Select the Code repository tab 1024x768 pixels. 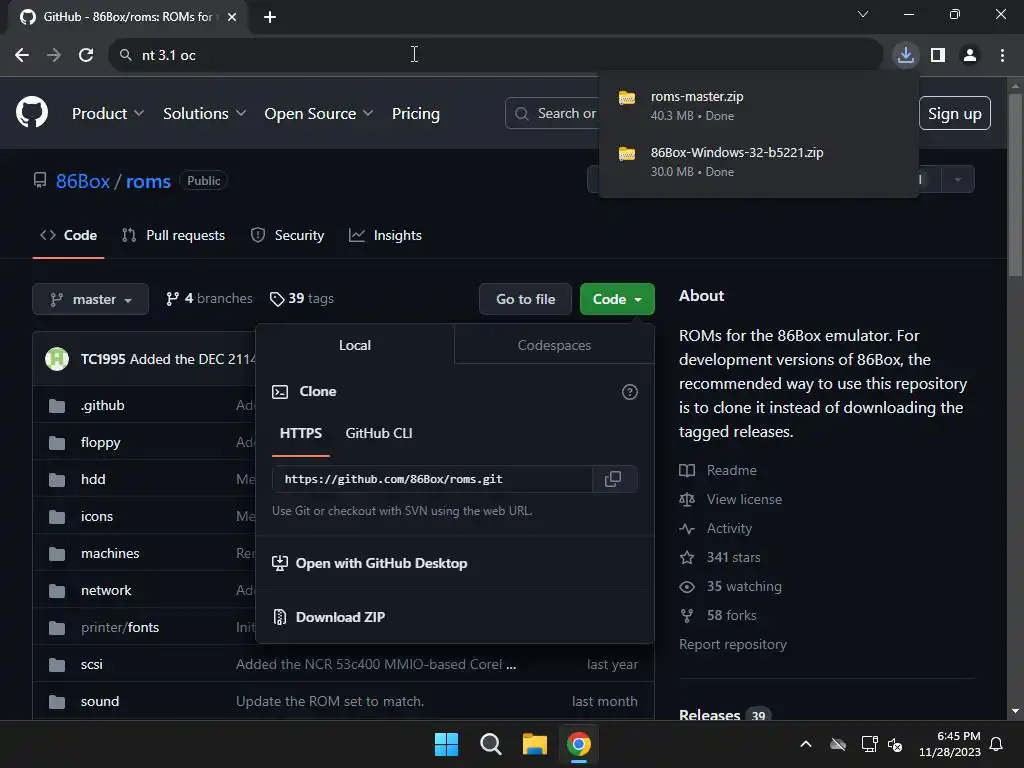tap(69, 235)
